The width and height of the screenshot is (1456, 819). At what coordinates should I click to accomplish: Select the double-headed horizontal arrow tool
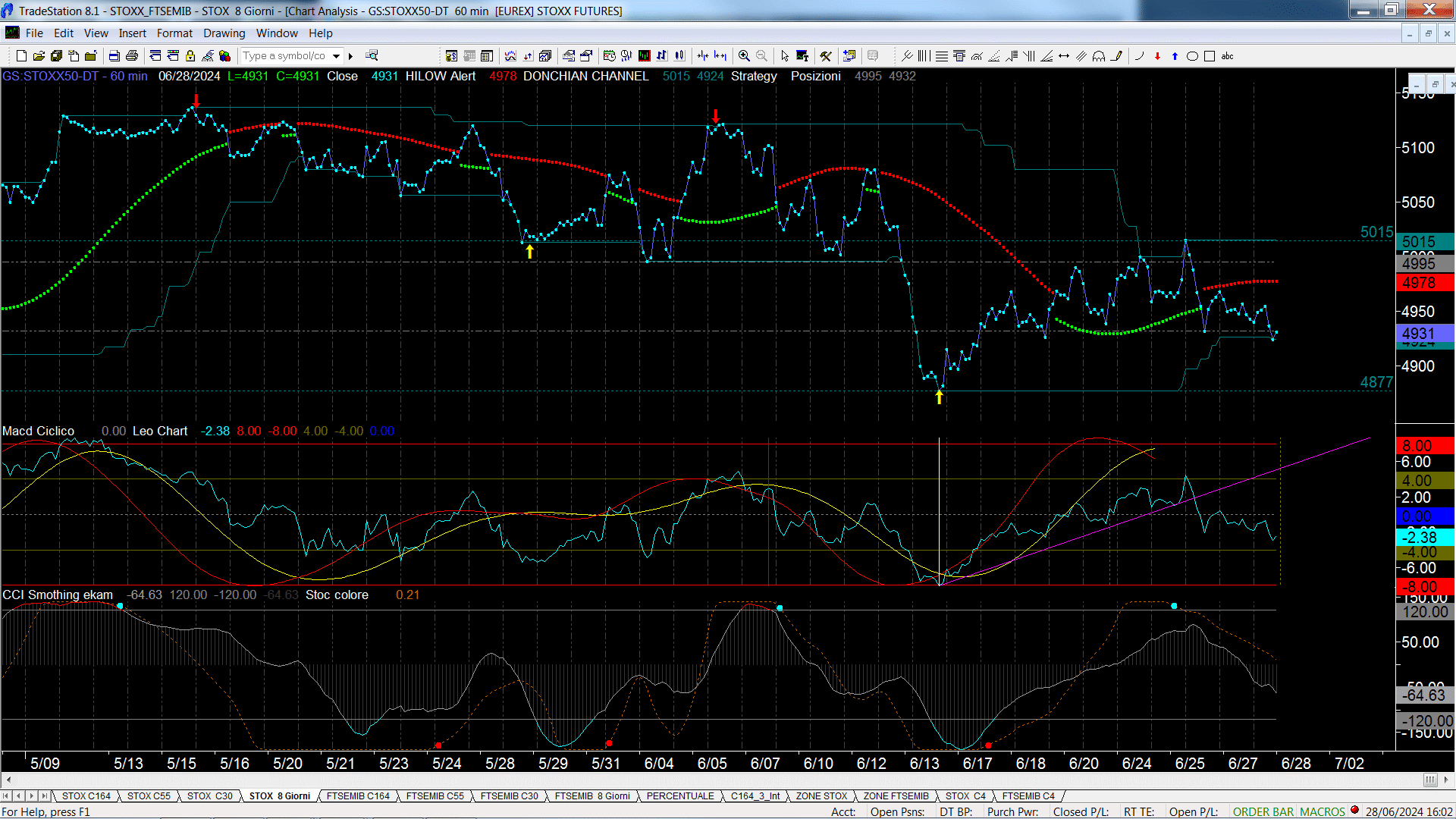(1064, 55)
